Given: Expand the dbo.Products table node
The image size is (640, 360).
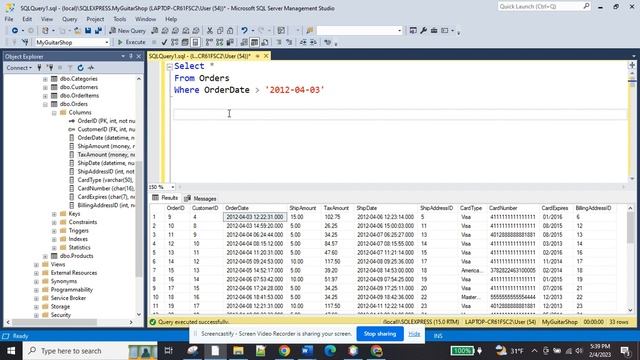Looking at the screenshot, I should [45, 256].
